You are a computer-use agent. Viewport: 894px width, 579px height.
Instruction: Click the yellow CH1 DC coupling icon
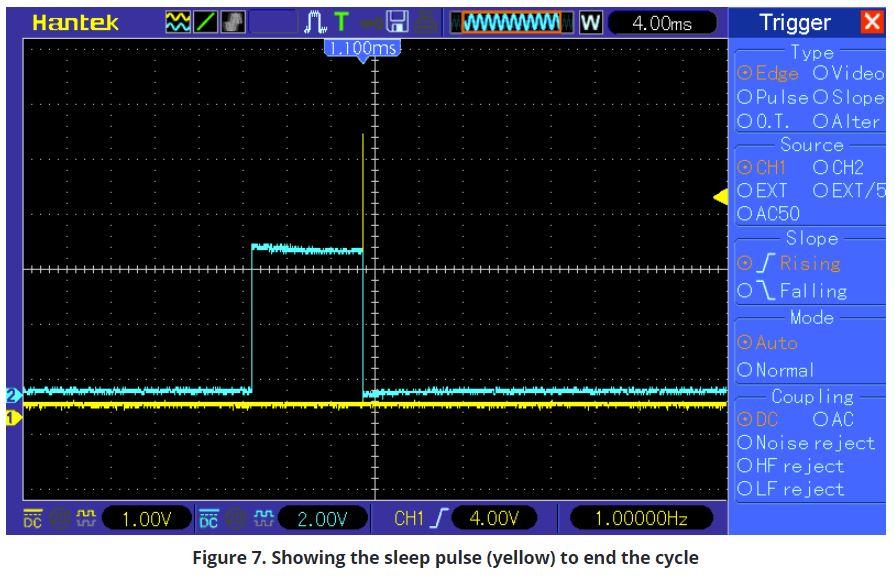(32, 519)
